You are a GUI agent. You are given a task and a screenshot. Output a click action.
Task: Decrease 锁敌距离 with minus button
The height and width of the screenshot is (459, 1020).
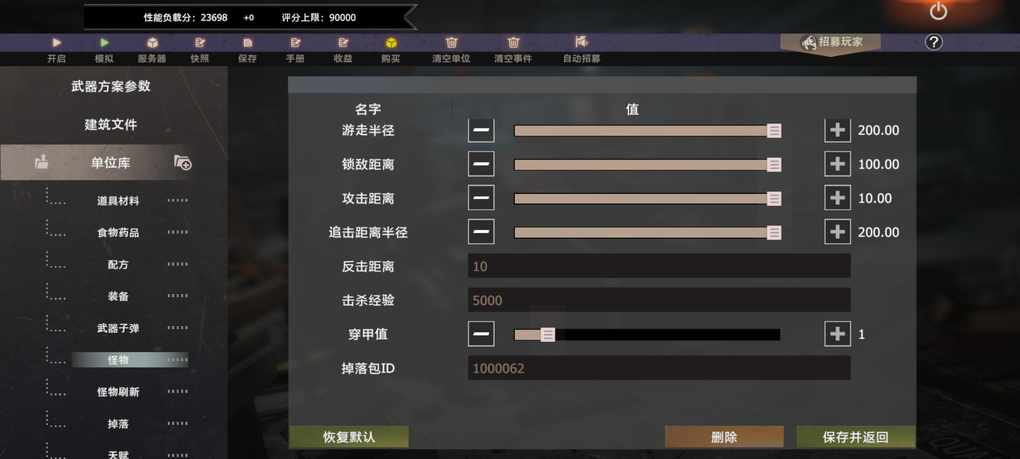pyautogui.click(x=481, y=164)
